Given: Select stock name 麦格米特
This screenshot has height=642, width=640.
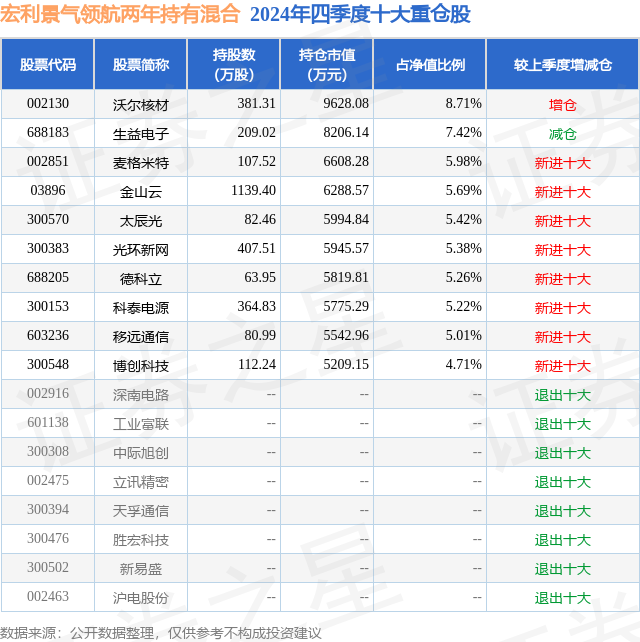Looking at the screenshot, I should 141,163.
